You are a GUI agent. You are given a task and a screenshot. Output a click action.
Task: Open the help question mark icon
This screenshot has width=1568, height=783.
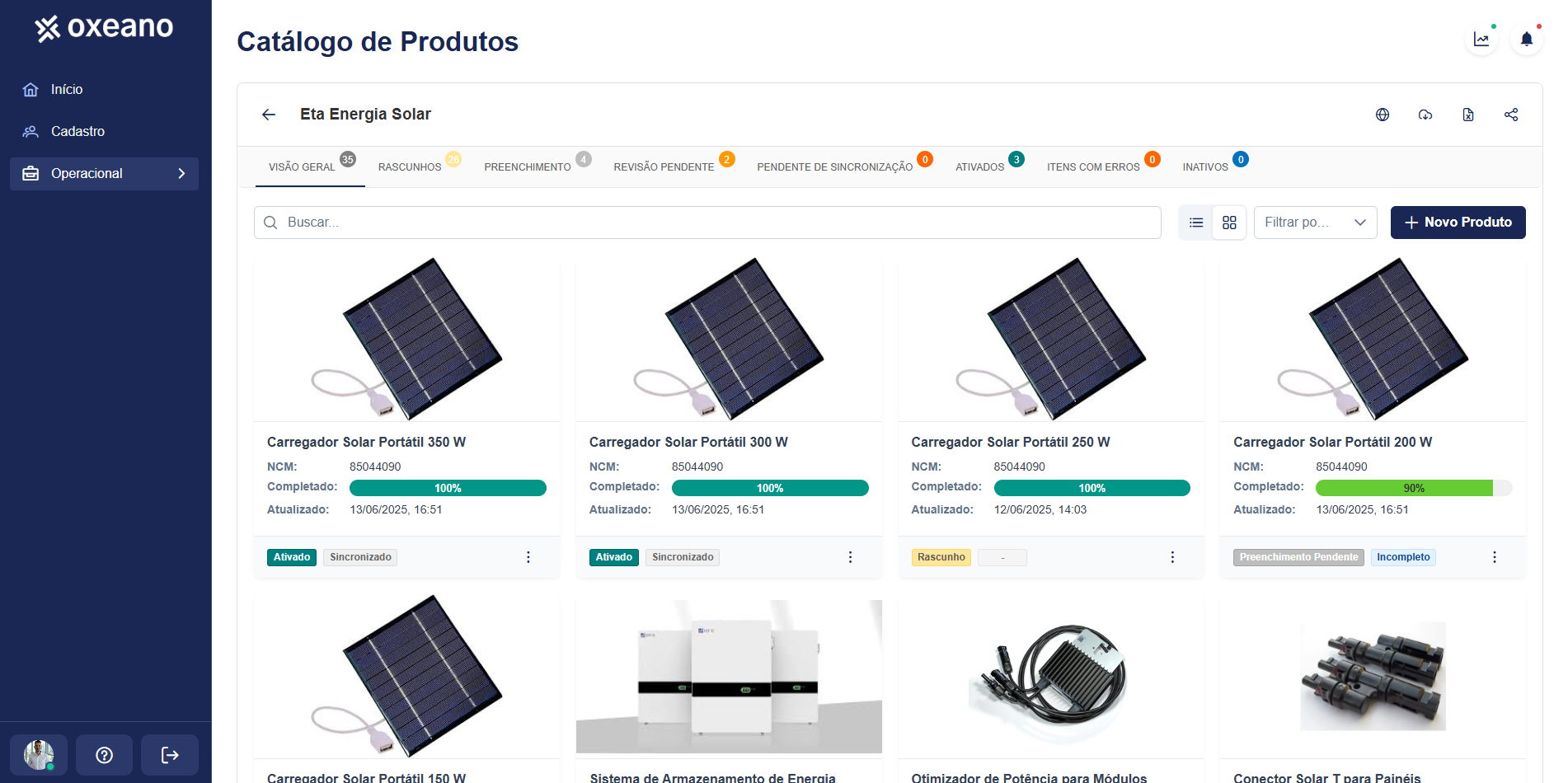point(104,755)
